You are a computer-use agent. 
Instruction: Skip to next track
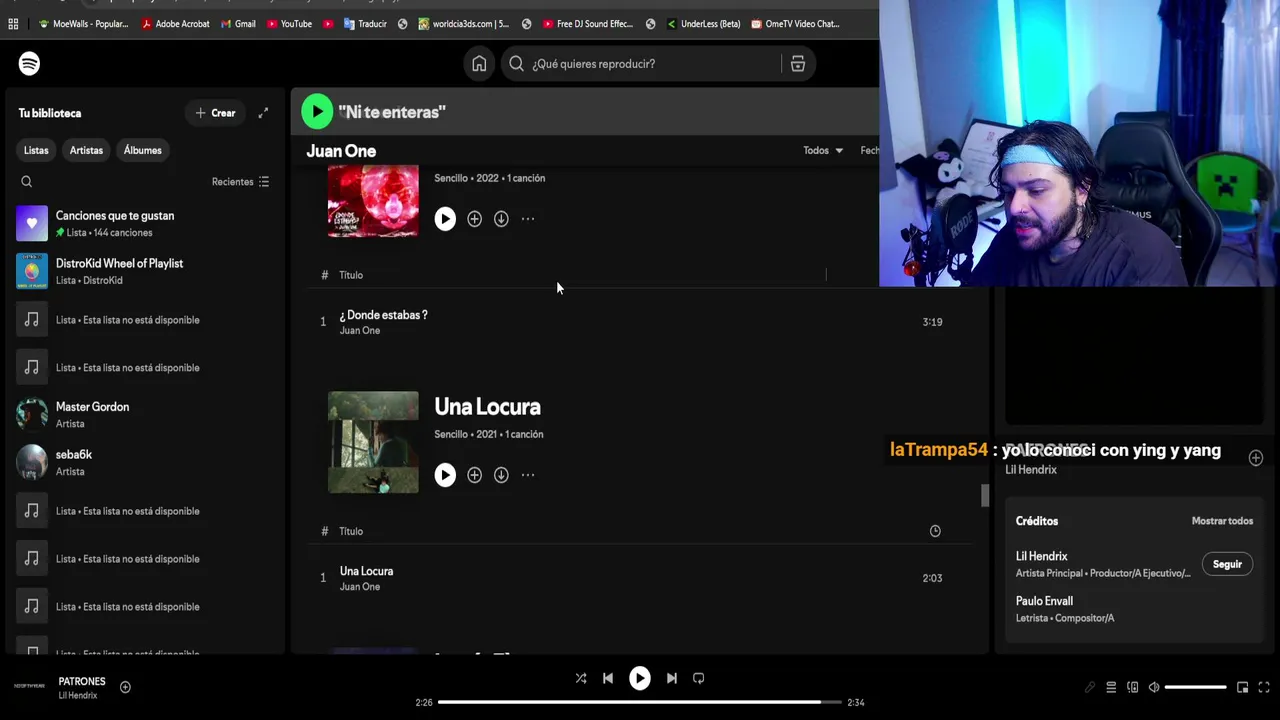(x=672, y=678)
